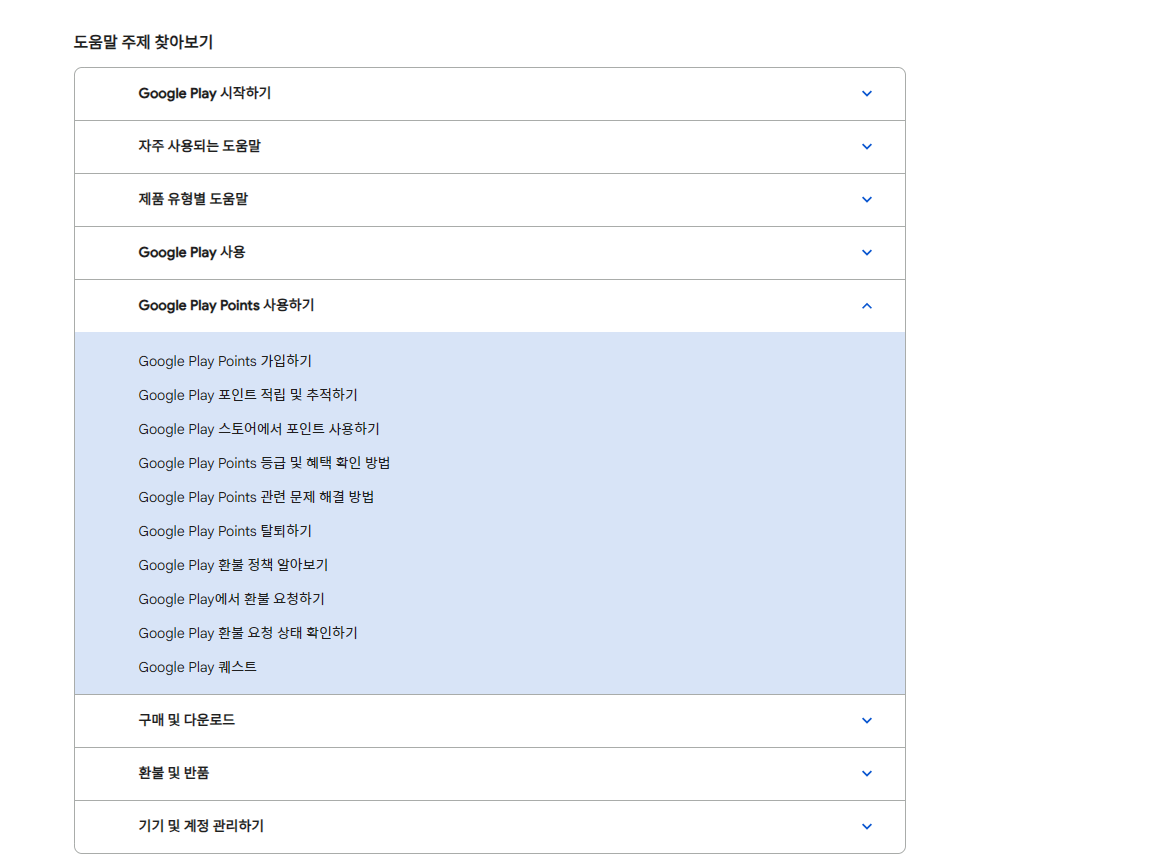Image resolution: width=1161 pixels, height=858 pixels.
Task: Open Google Play Points 탈퇴하기 link
Action: tap(225, 532)
